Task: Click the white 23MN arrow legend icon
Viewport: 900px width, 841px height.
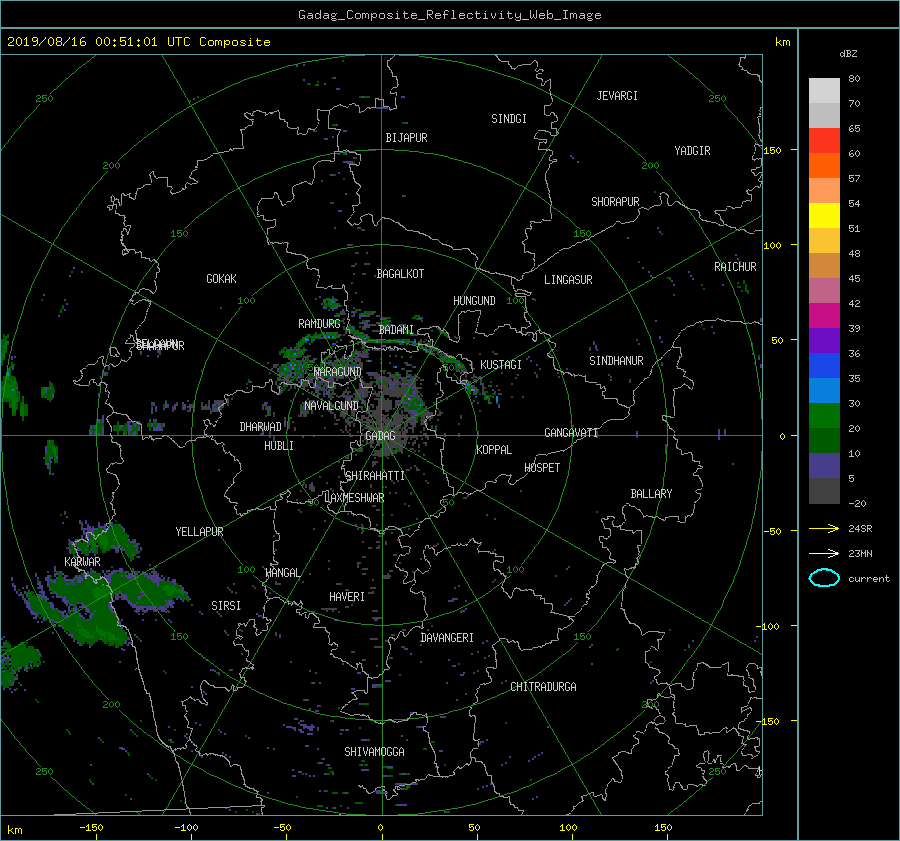Action: pyautogui.click(x=824, y=553)
